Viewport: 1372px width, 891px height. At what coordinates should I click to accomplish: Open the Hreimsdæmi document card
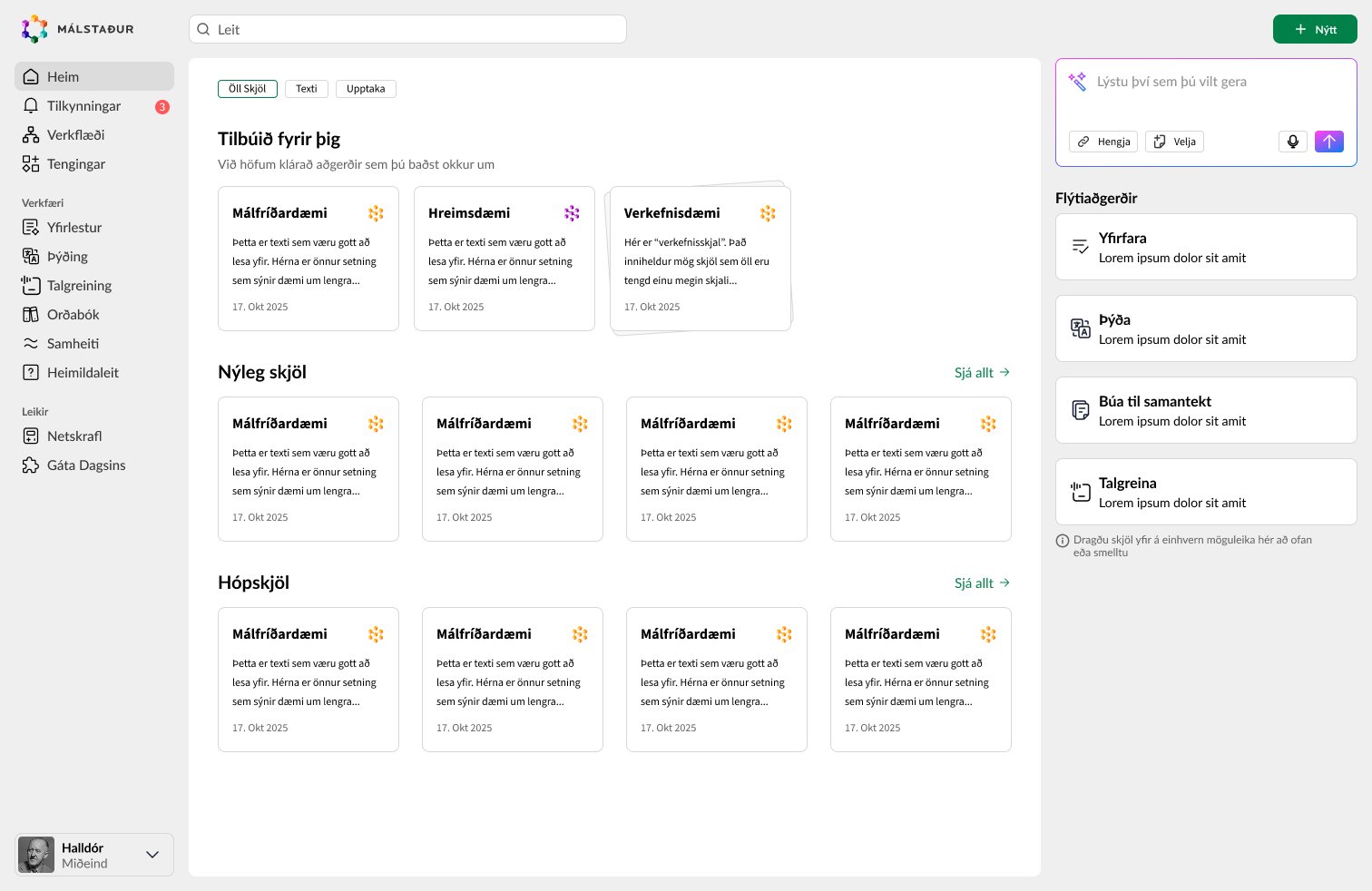(x=505, y=259)
